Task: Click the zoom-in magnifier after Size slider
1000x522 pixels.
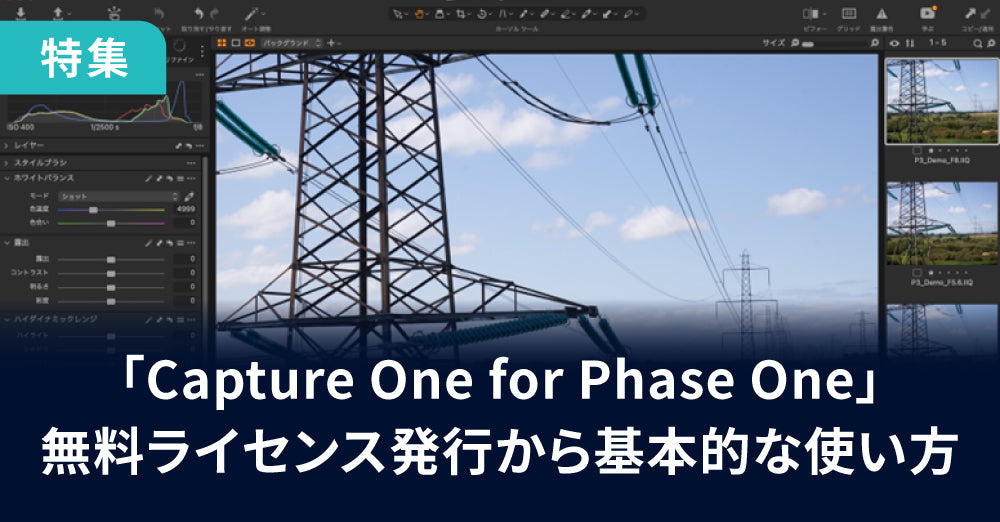Action: pyautogui.click(x=875, y=43)
